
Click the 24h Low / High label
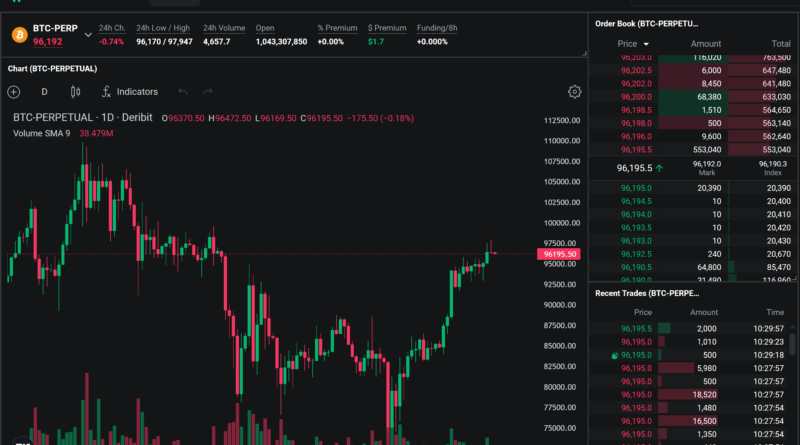[x=163, y=28]
